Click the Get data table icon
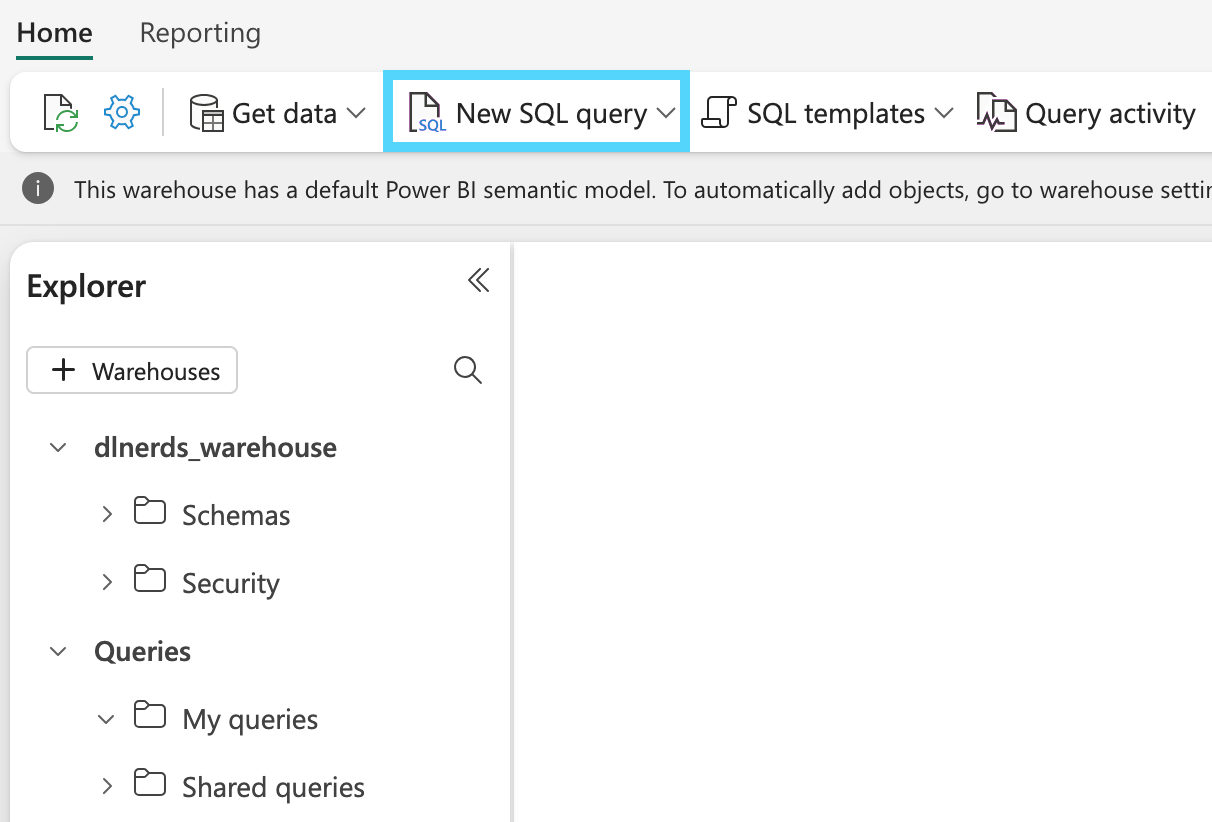 click(x=207, y=113)
